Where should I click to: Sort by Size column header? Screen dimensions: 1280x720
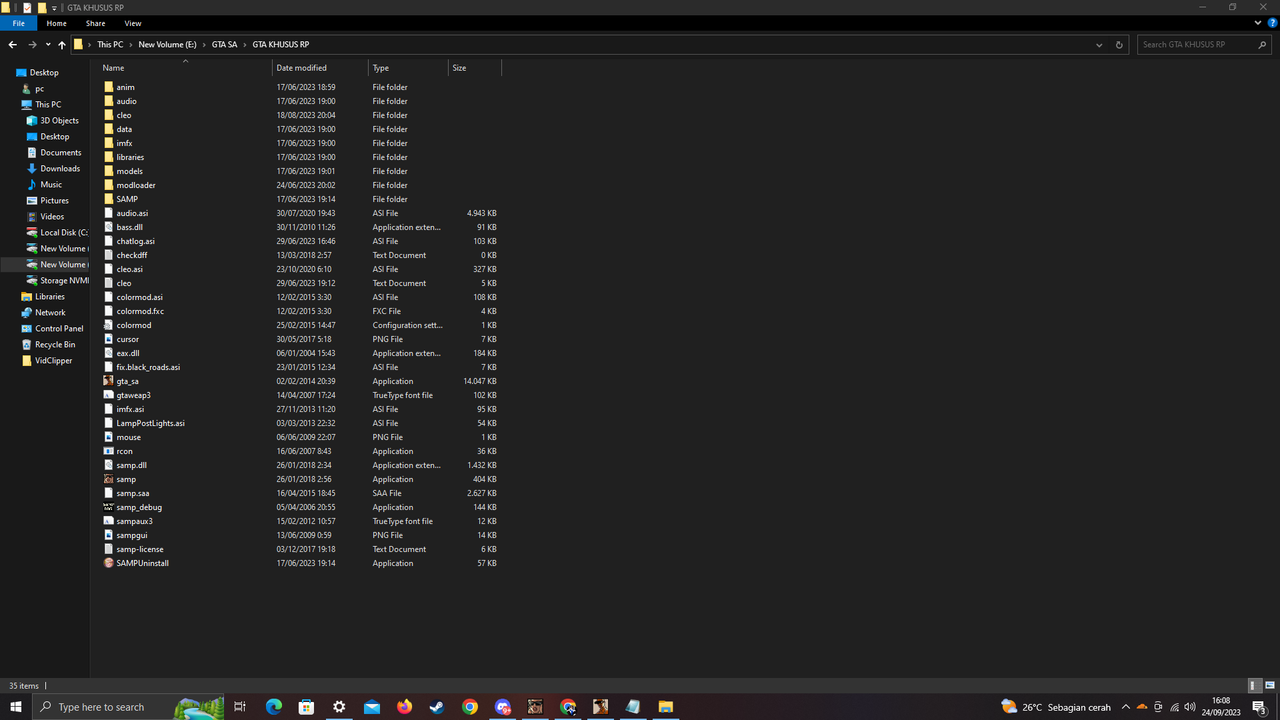tap(475, 68)
